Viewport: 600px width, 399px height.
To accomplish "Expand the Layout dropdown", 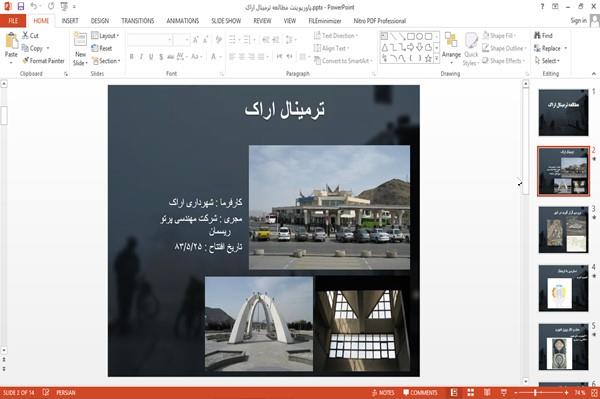I will [x=105, y=36].
